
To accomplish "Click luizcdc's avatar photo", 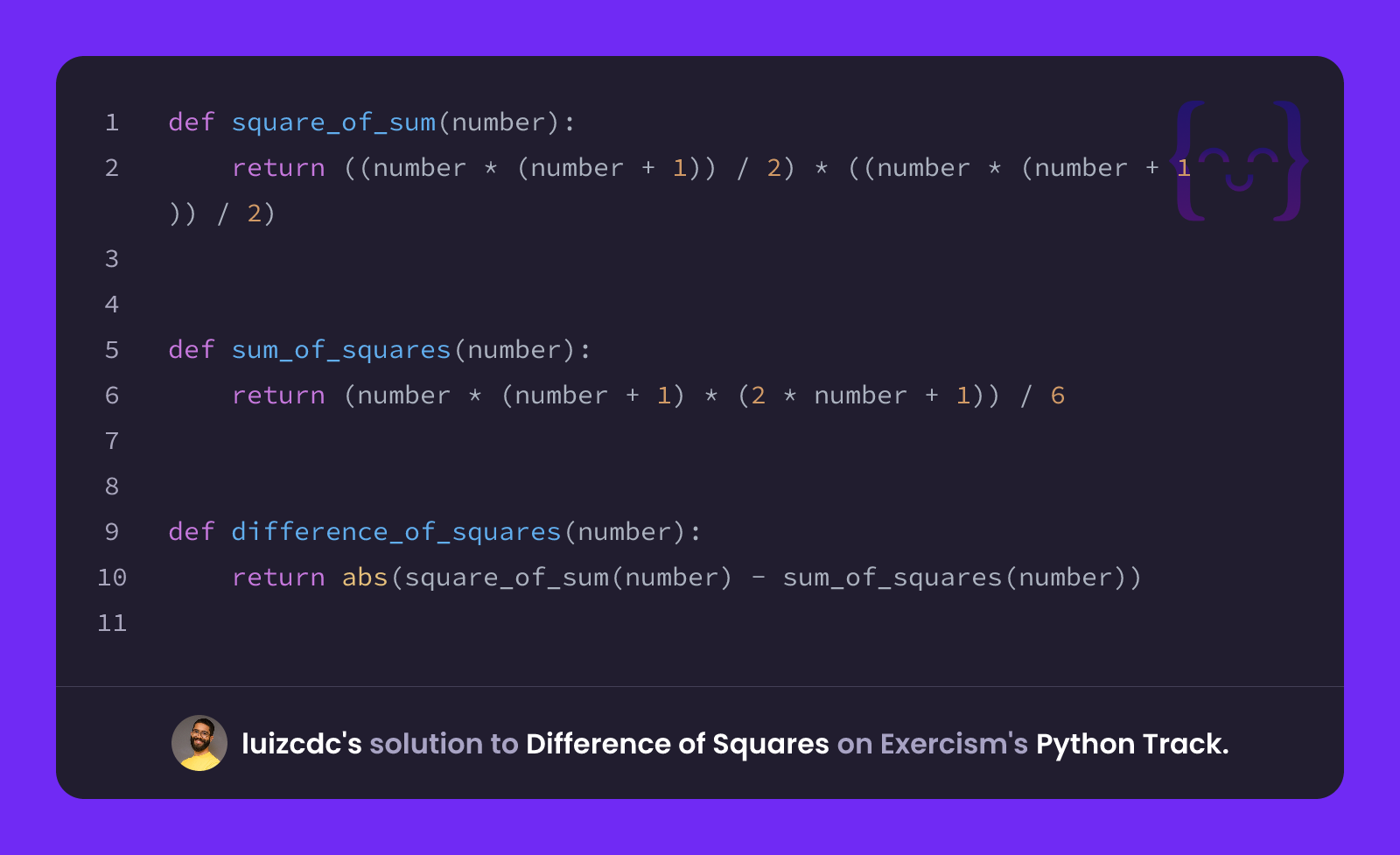I will point(199,743).
